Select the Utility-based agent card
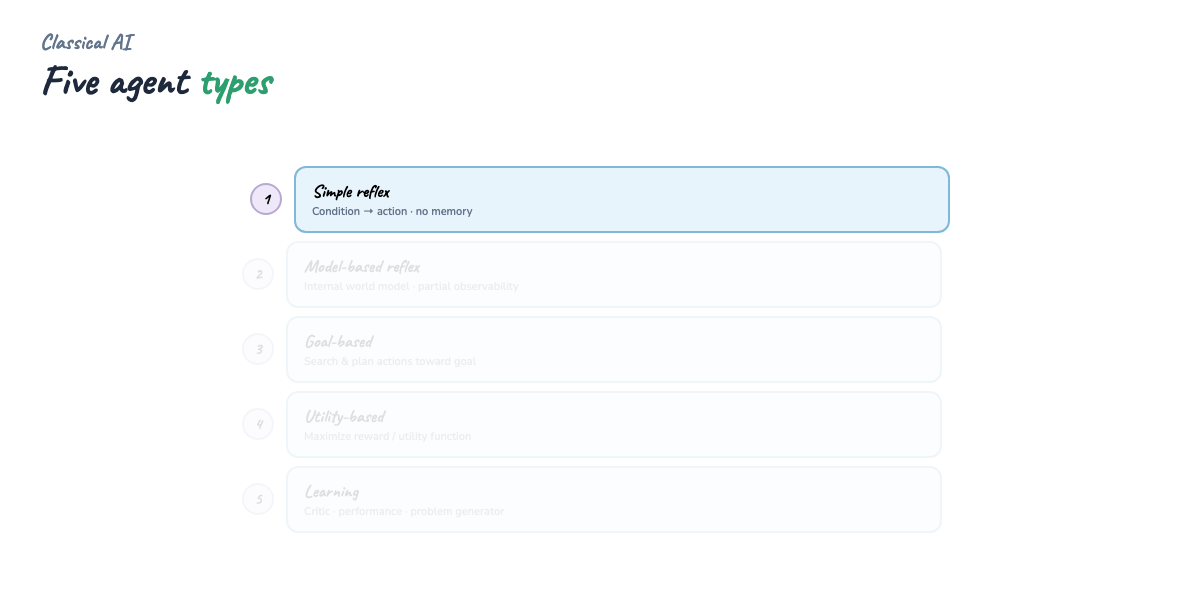The height and width of the screenshot is (600, 1200). tap(614, 424)
